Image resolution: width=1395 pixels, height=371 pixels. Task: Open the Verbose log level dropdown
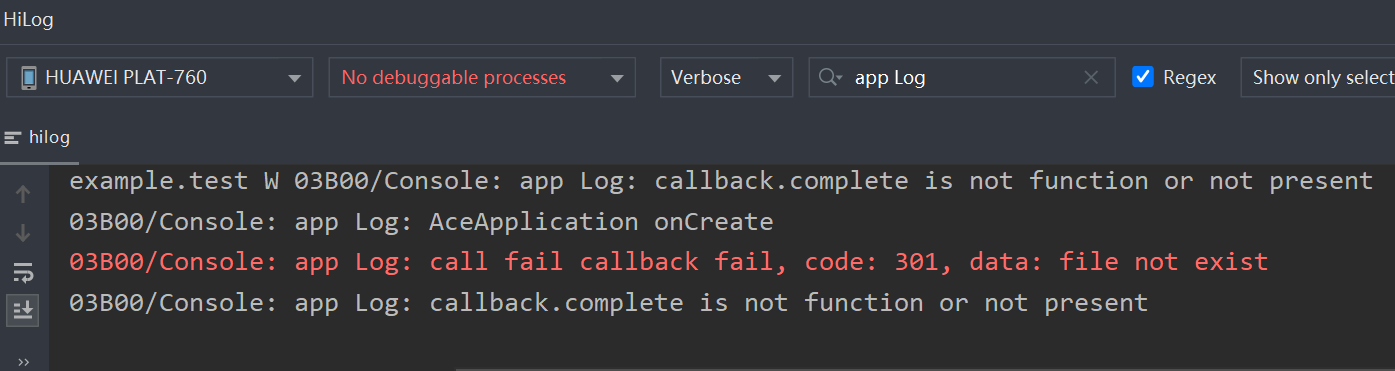point(726,77)
